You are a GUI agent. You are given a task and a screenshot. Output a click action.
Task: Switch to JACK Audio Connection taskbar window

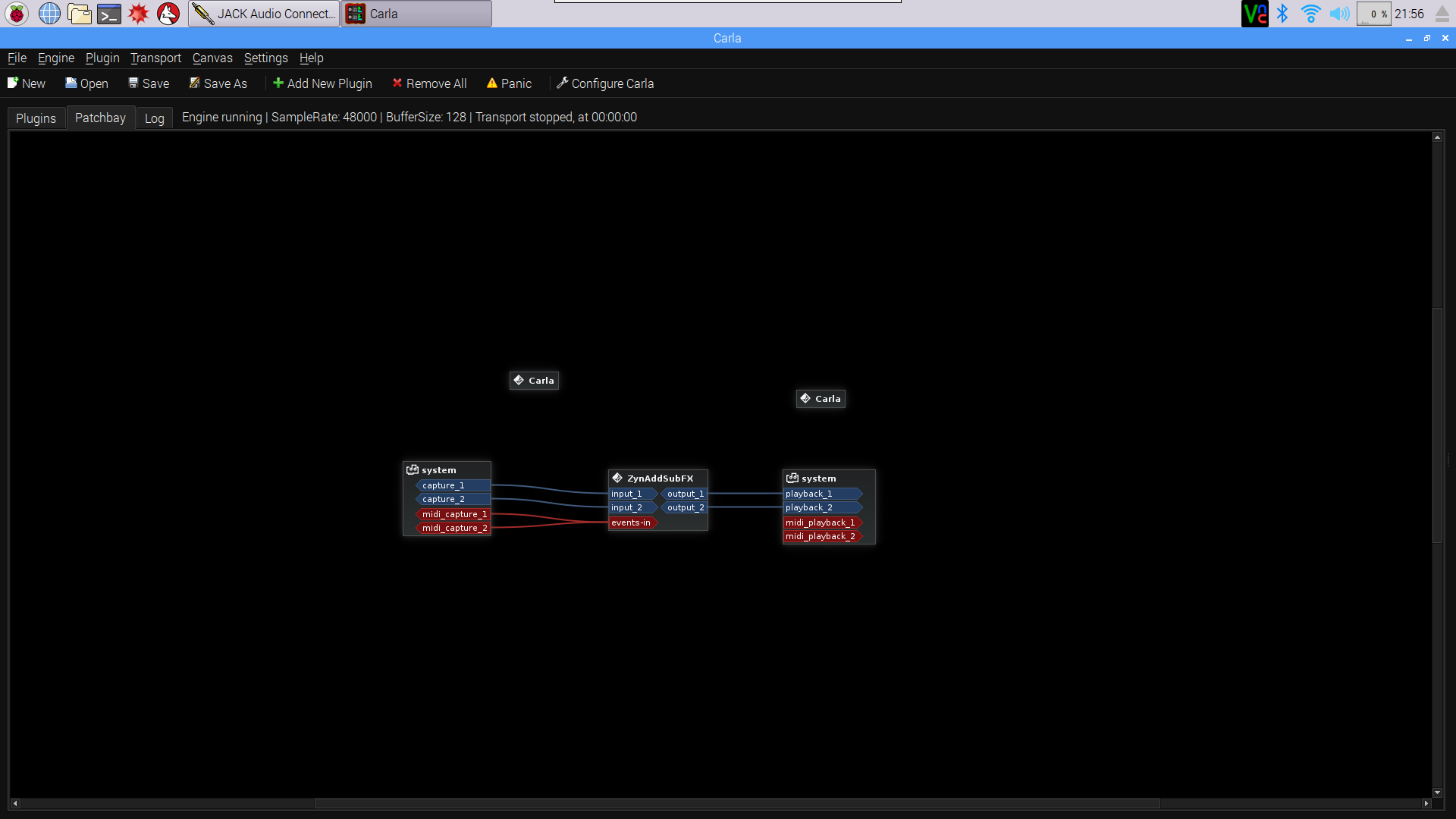pos(264,14)
